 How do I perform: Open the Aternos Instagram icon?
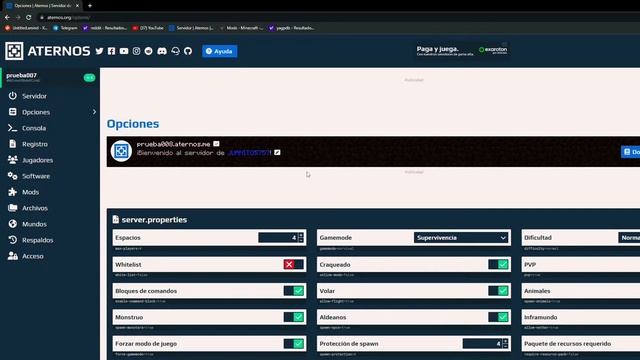(x=136, y=51)
